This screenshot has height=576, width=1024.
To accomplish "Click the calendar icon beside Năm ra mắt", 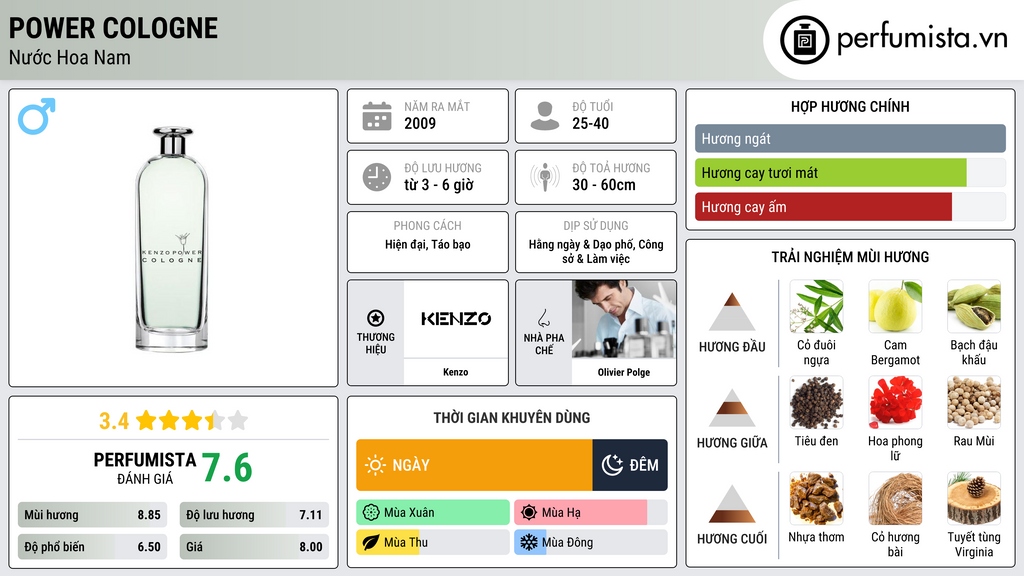I will pyautogui.click(x=377, y=116).
